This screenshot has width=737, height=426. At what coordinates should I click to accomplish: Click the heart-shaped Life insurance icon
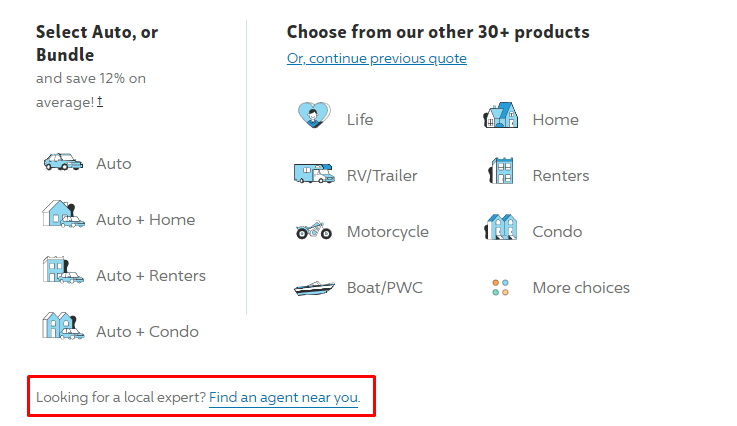point(314,115)
